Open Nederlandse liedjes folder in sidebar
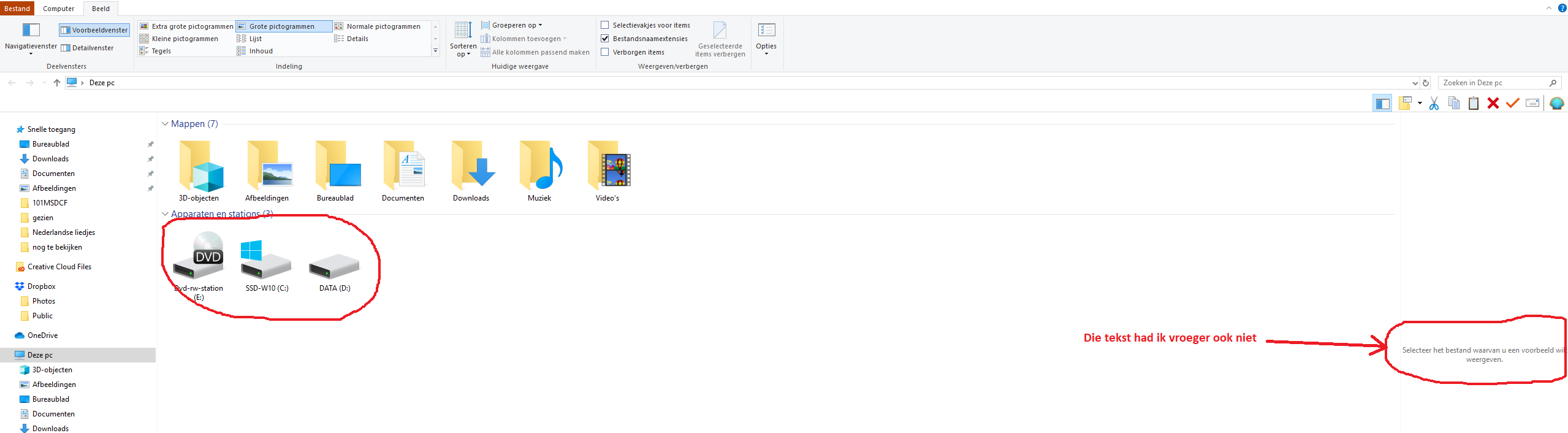1568x433 pixels. (x=58, y=232)
